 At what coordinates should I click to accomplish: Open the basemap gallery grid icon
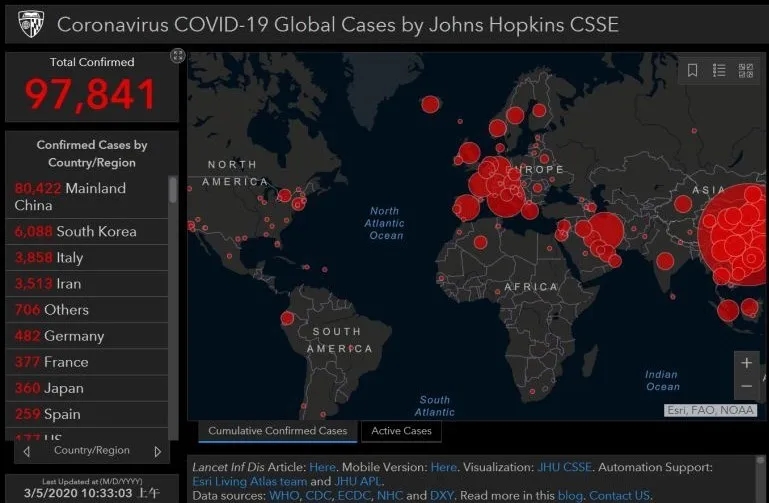click(745, 70)
